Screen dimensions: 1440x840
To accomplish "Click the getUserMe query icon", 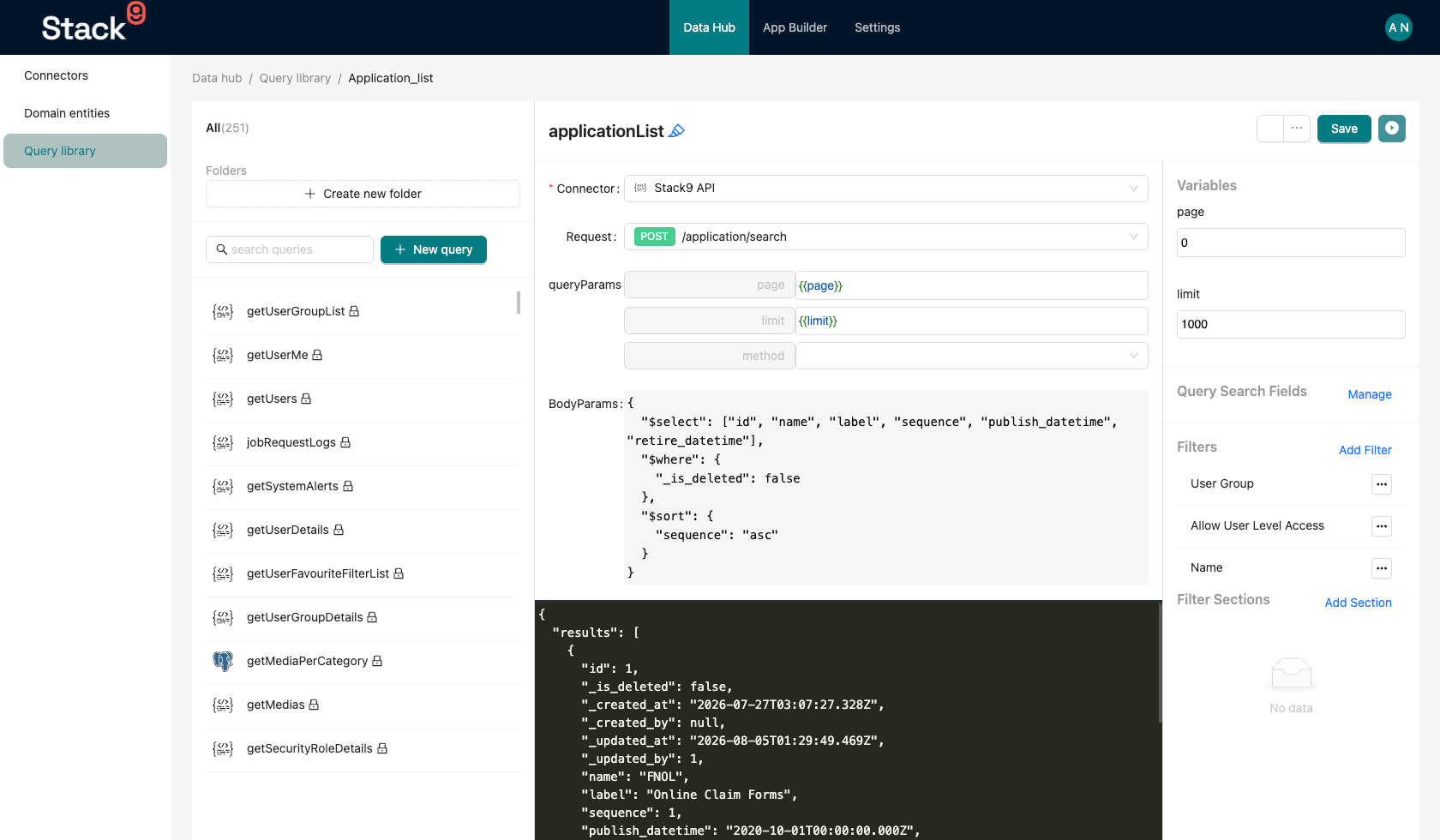I will pos(223,355).
